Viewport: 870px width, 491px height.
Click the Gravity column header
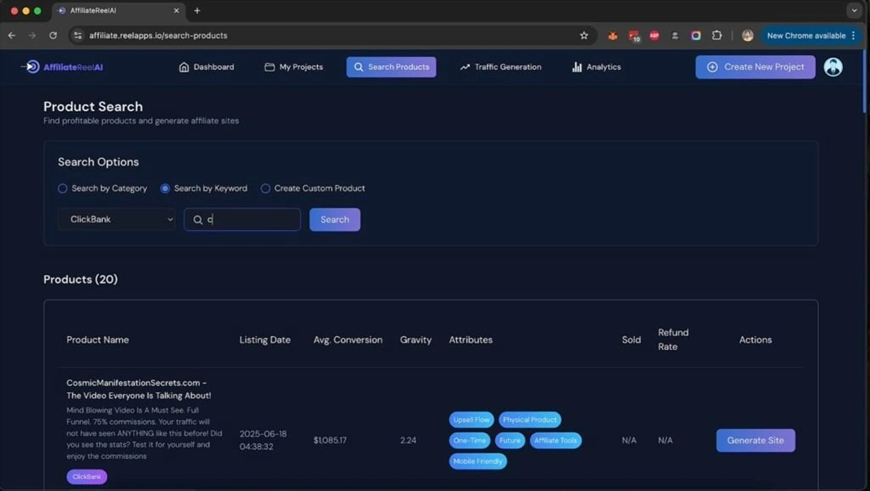[x=416, y=340]
